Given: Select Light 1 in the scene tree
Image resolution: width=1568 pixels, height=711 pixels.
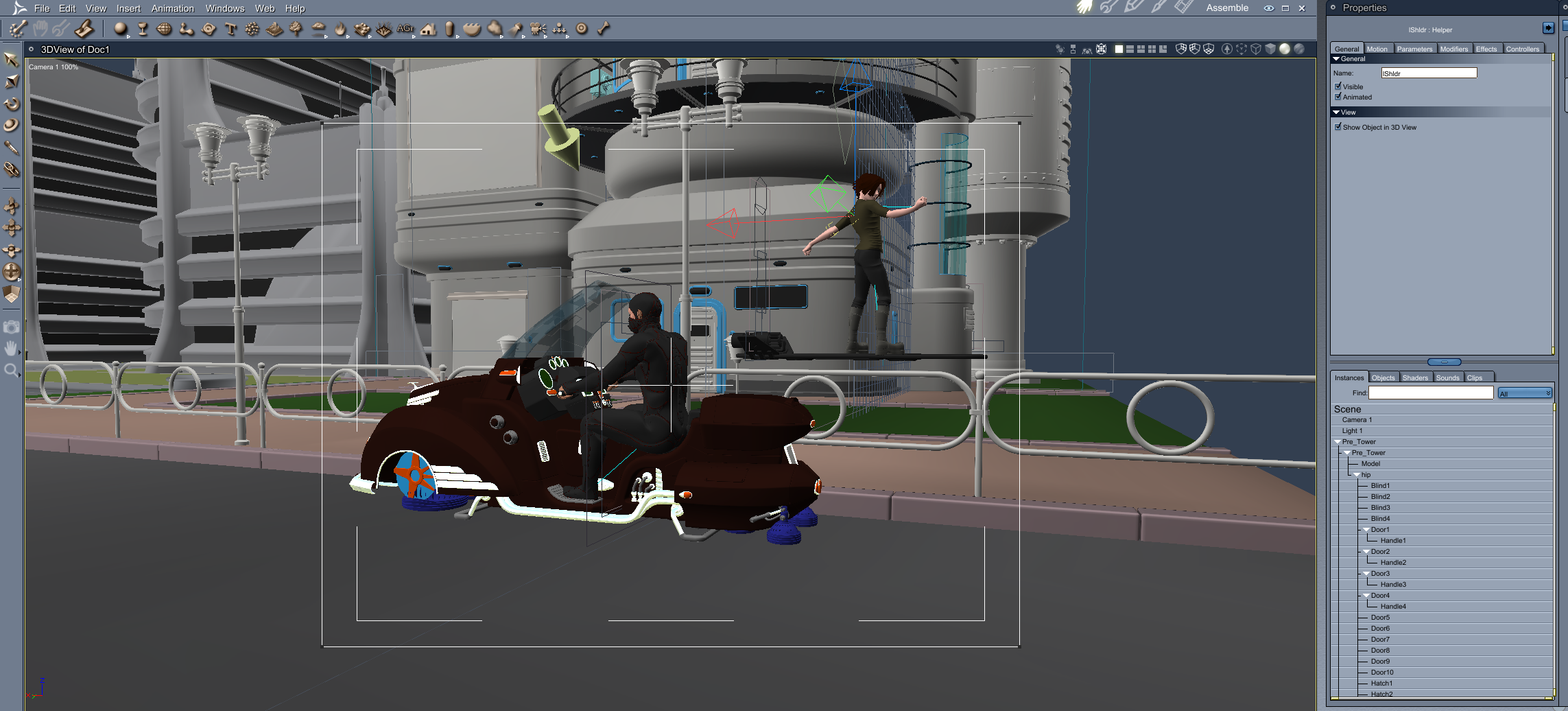Looking at the screenshot, I should point(1353,431).
